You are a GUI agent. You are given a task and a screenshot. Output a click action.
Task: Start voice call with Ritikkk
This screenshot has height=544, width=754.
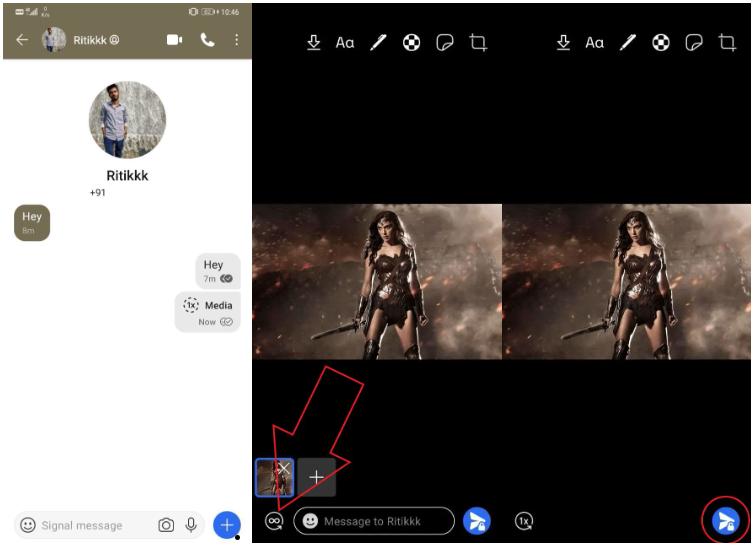[207, 40]
